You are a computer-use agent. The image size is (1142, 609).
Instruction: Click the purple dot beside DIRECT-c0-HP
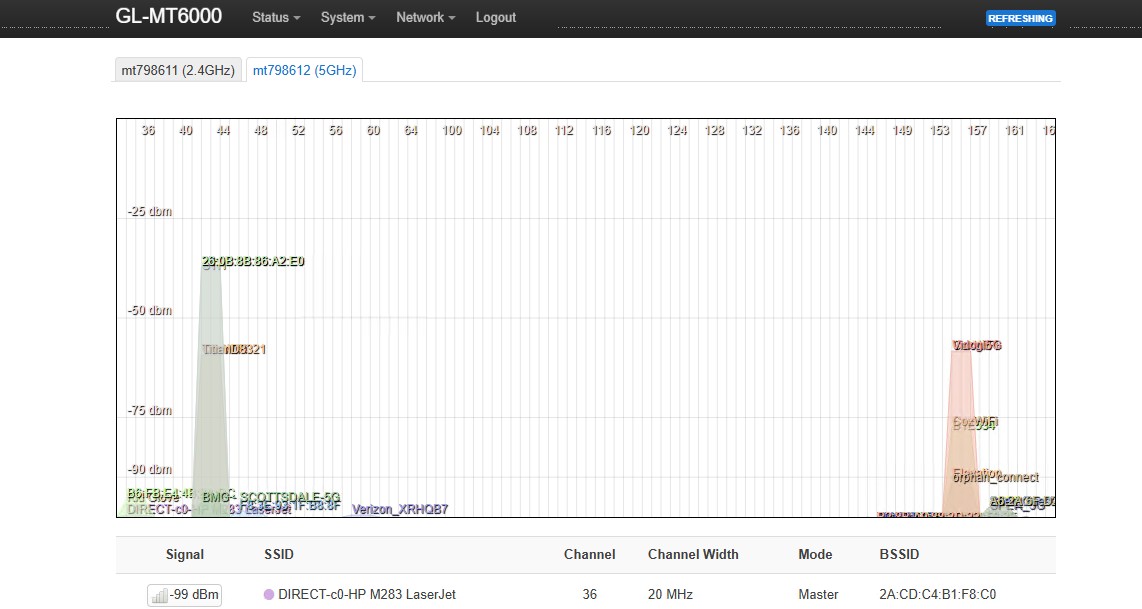click(x=269, y=594)
